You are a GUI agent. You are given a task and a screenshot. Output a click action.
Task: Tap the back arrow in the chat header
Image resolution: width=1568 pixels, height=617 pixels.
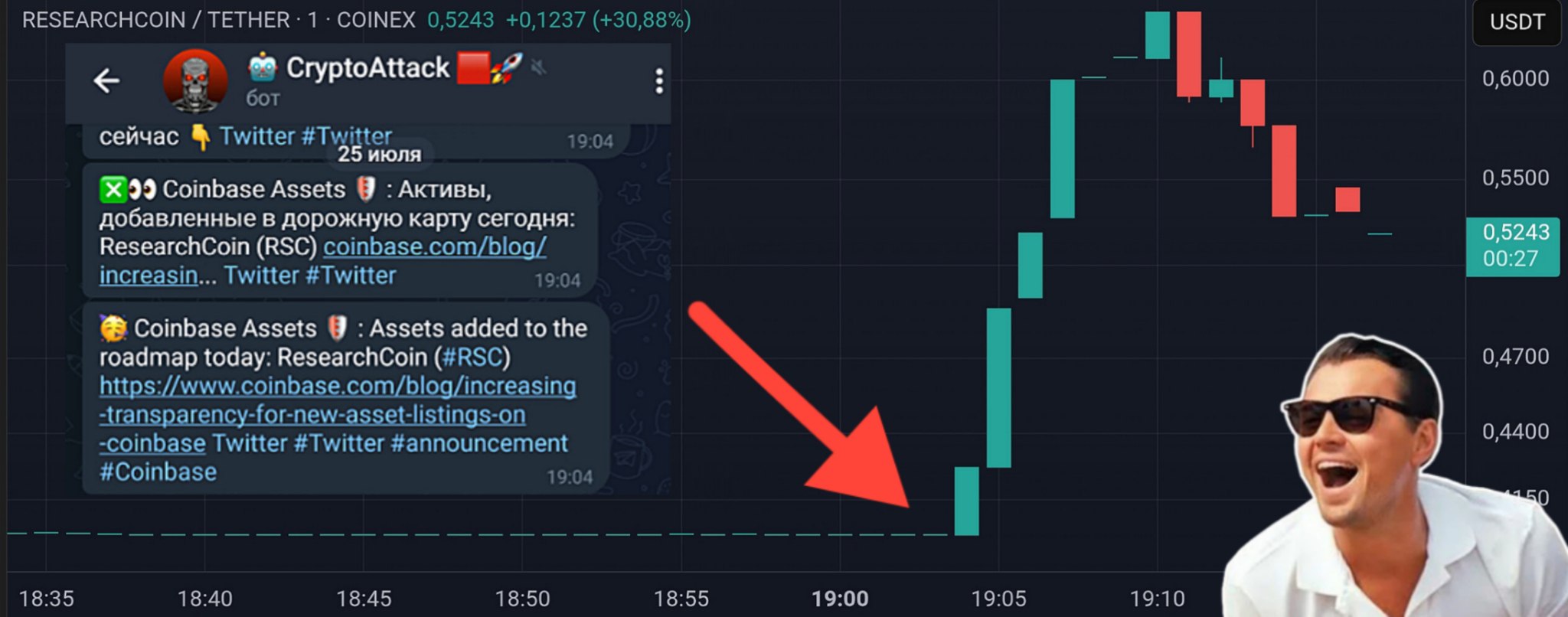tap(106, 80)
